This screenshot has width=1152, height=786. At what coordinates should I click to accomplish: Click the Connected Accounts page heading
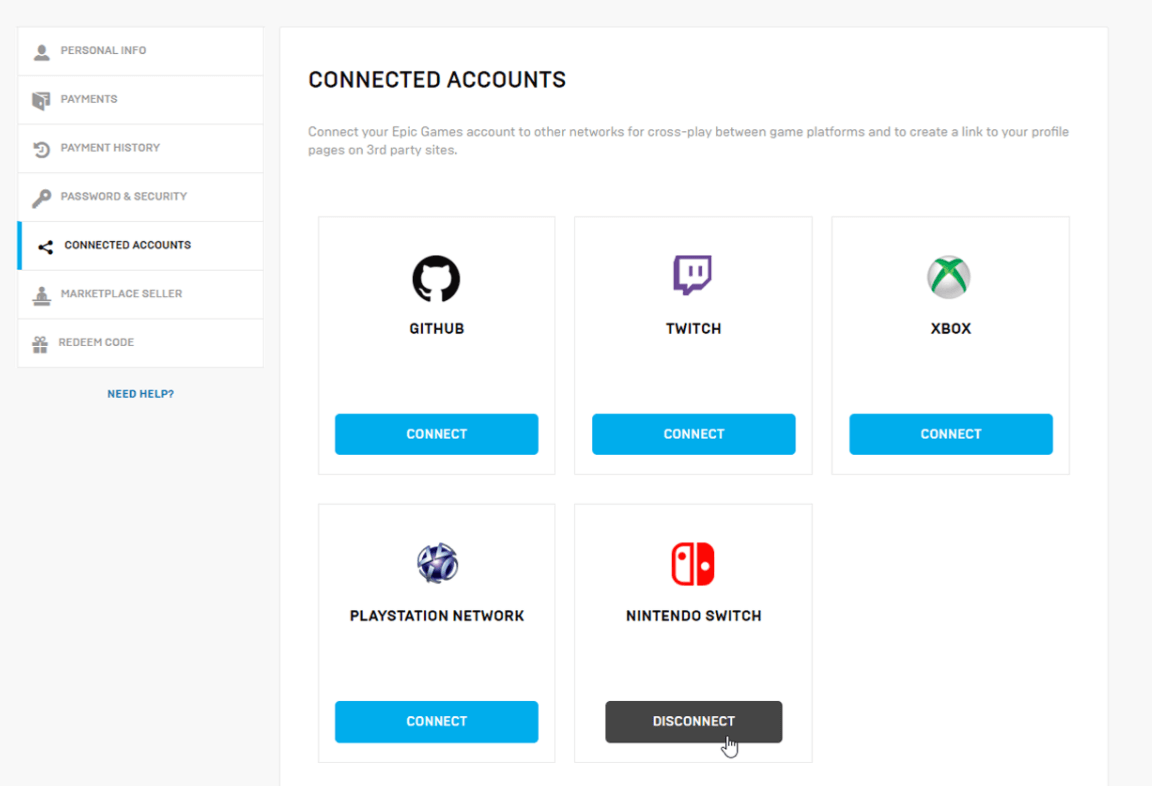click(x=437, y=79)
